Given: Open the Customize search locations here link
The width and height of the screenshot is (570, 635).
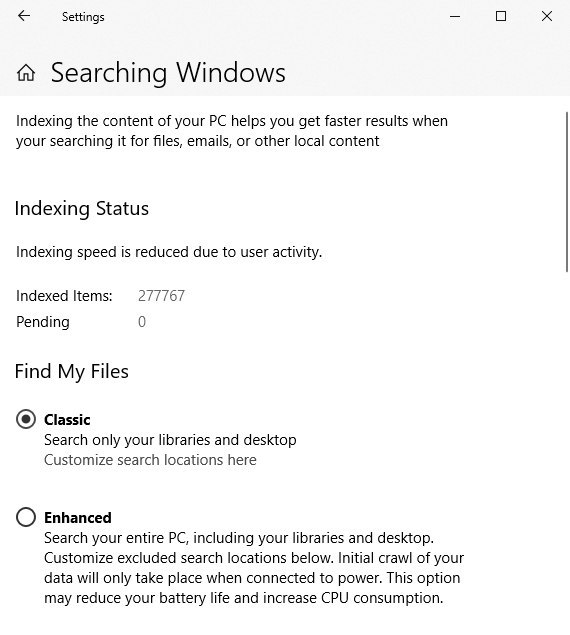Looking at the screenshot, I should (x=150, y=460).
